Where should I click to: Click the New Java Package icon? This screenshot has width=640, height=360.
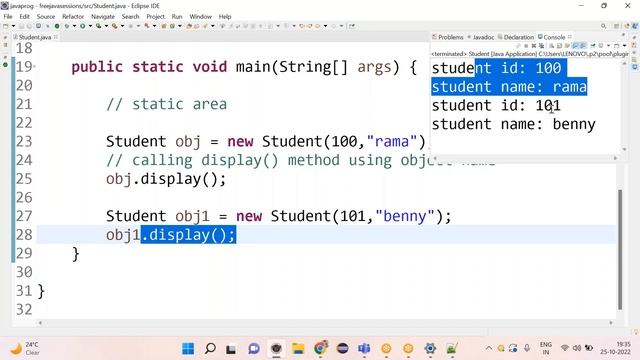(x=163, y=26)
